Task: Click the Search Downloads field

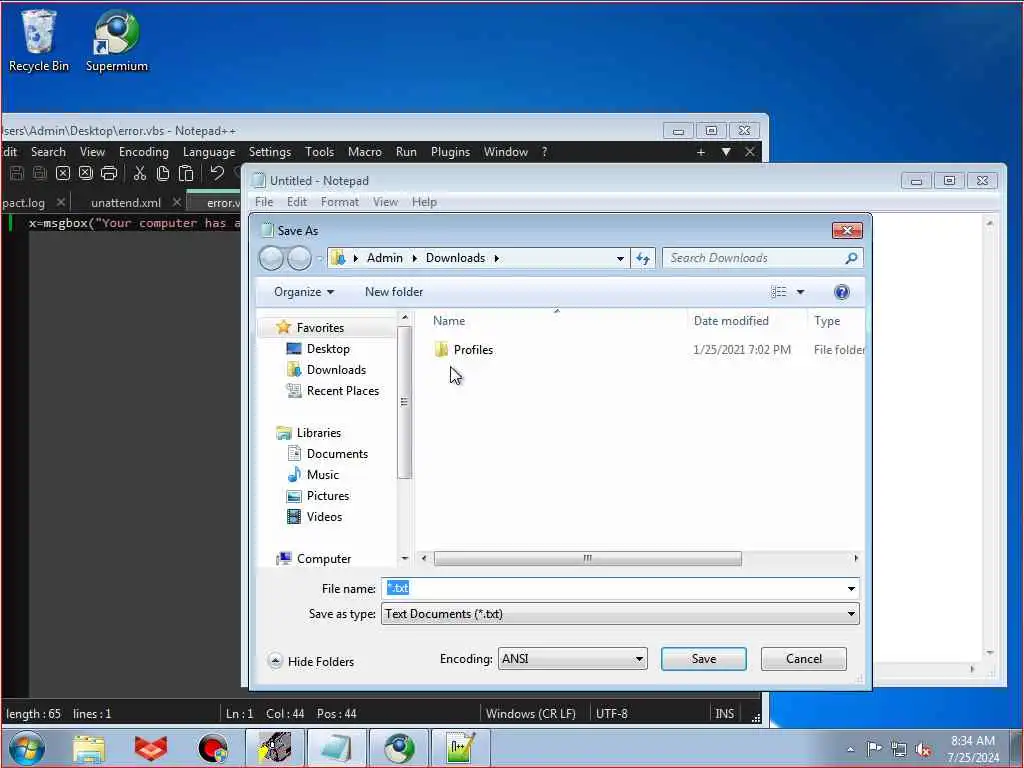Action: [x=754, y=259]
